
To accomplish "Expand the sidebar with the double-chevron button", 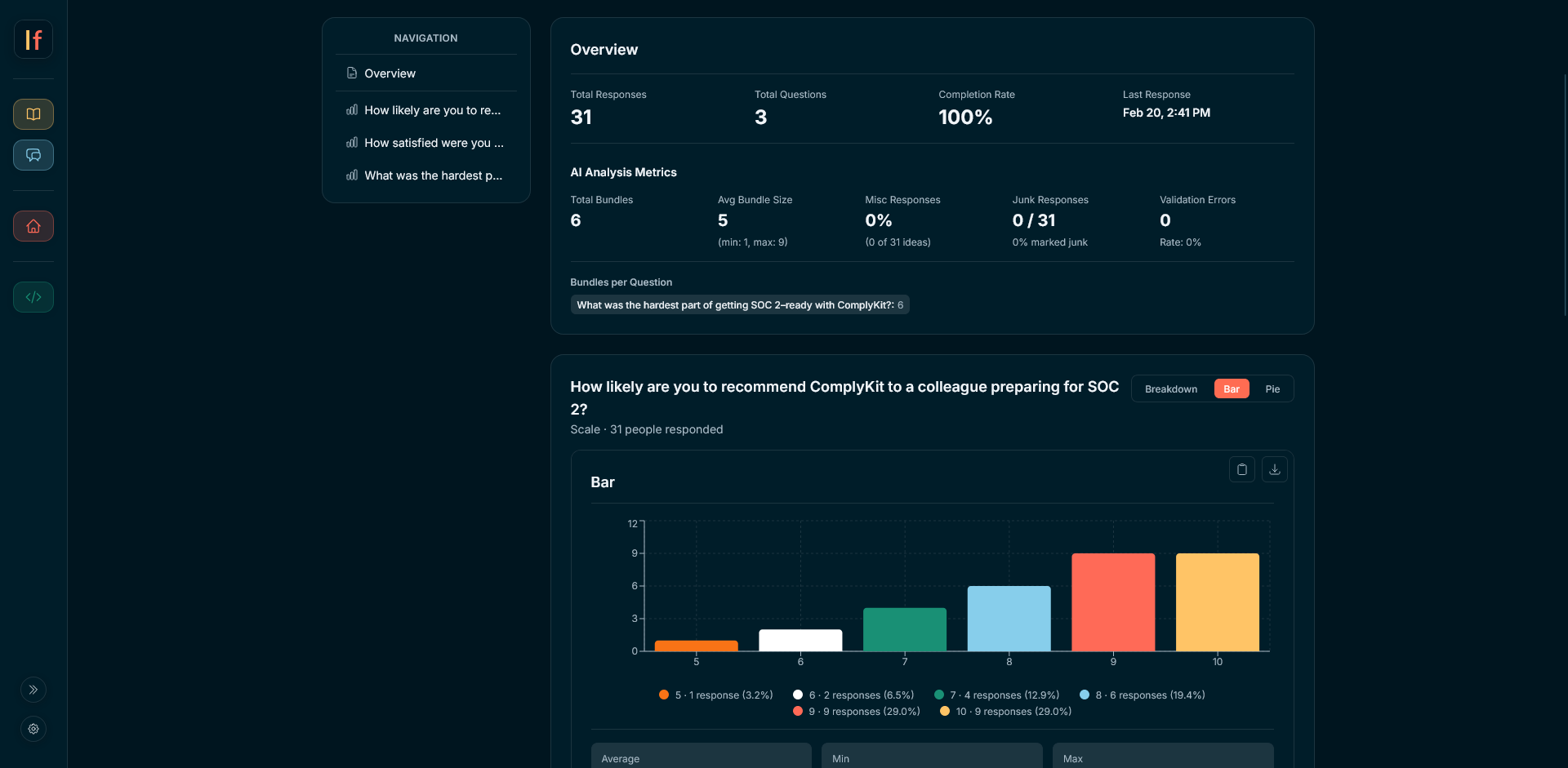I will coord(33,690).
